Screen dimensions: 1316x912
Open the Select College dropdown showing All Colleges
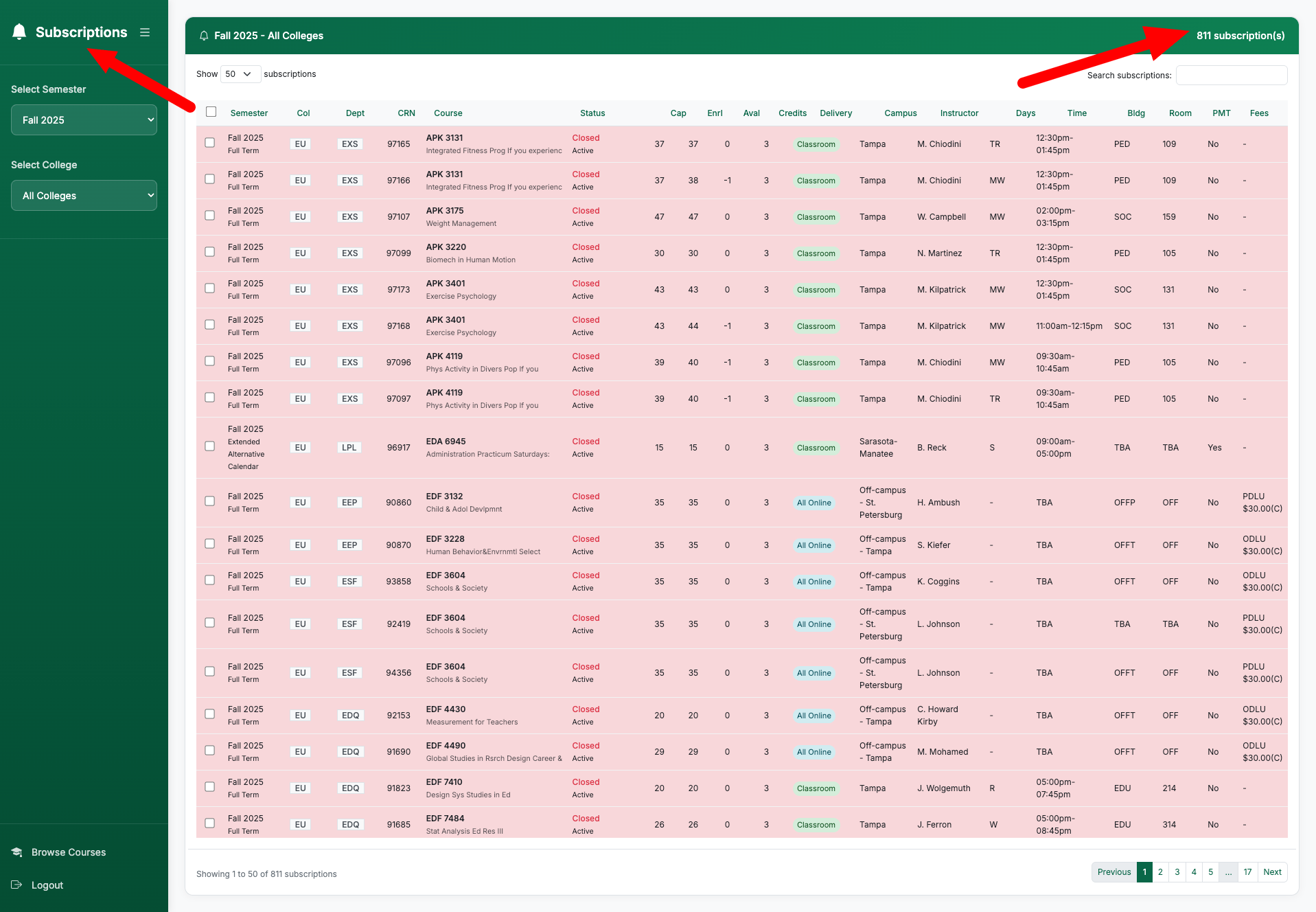pyautogui.click(x=84, y=196)
